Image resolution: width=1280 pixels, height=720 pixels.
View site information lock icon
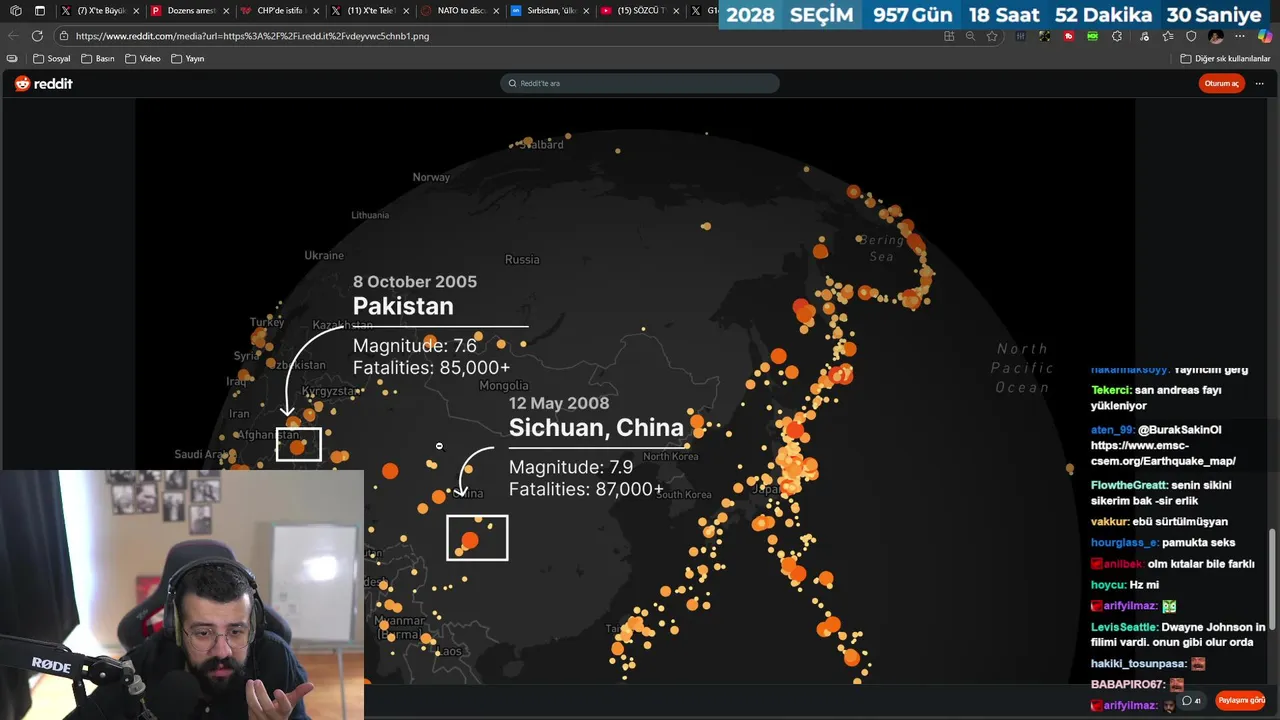(64, 36)
